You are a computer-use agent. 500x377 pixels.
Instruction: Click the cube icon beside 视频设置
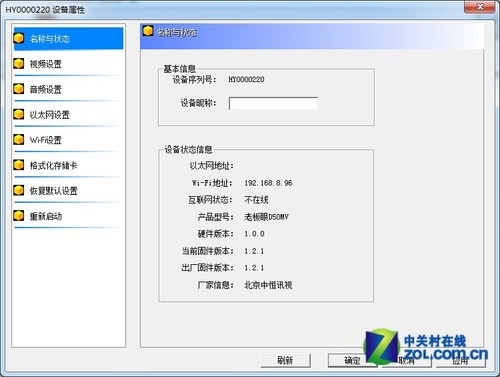point(19,63)
